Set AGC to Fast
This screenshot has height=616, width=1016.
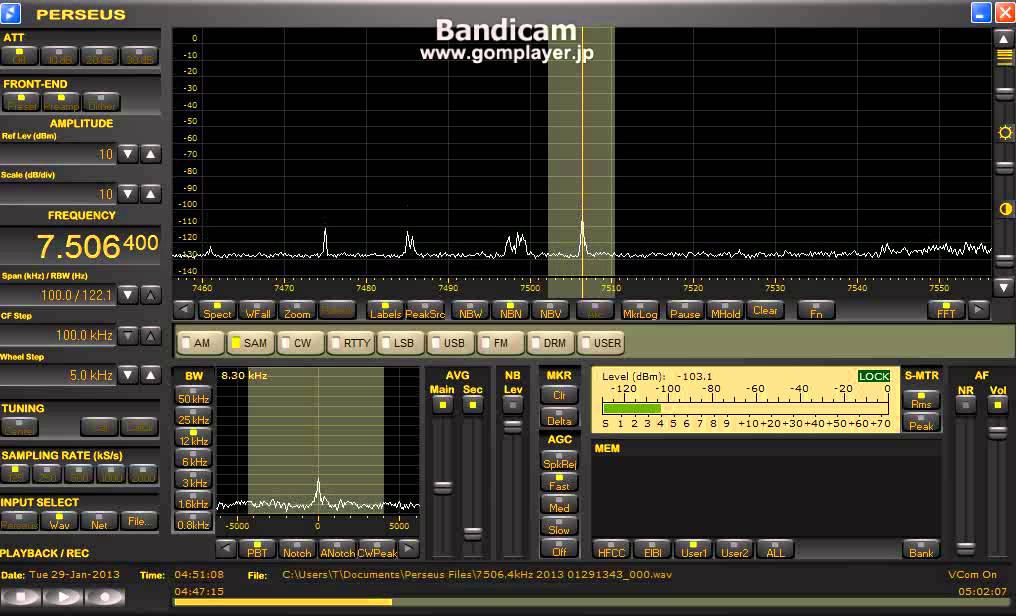(x=559, y=483)
